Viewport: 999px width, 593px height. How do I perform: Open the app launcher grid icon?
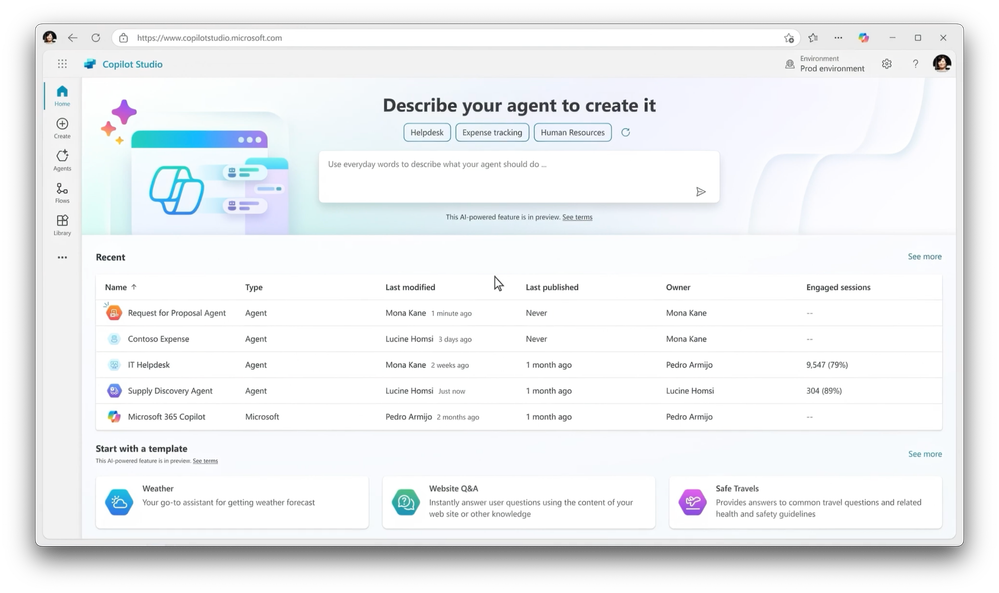click(62, 64)
